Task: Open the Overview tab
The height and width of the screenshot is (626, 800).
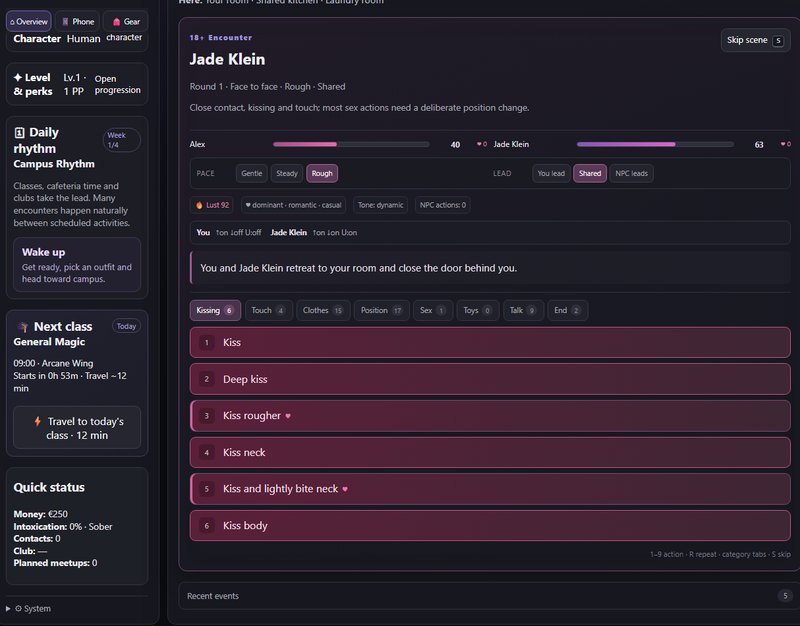Action: point(29,21)
